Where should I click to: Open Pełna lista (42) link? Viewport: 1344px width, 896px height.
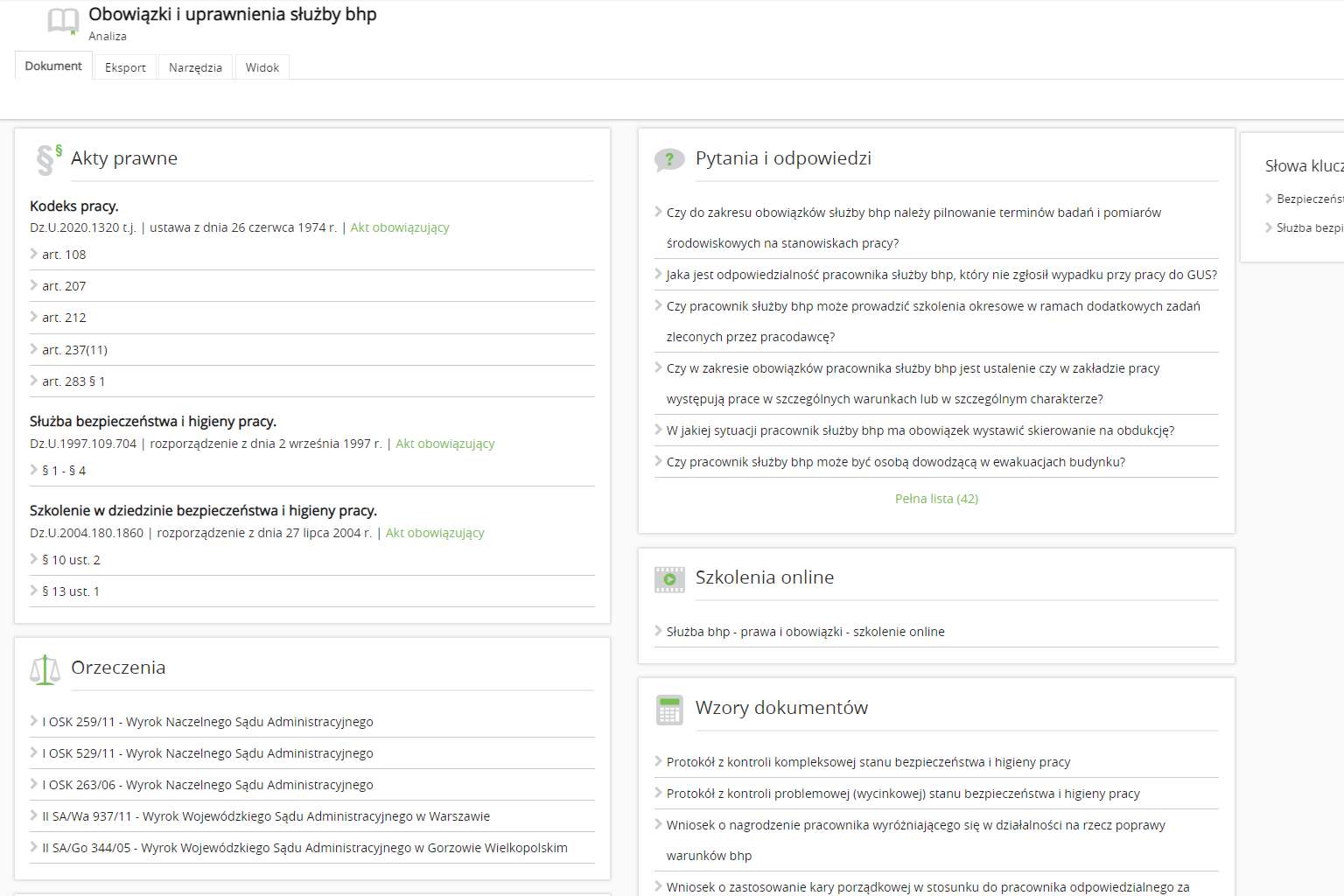pyautogui.click(x=936, y=499)
